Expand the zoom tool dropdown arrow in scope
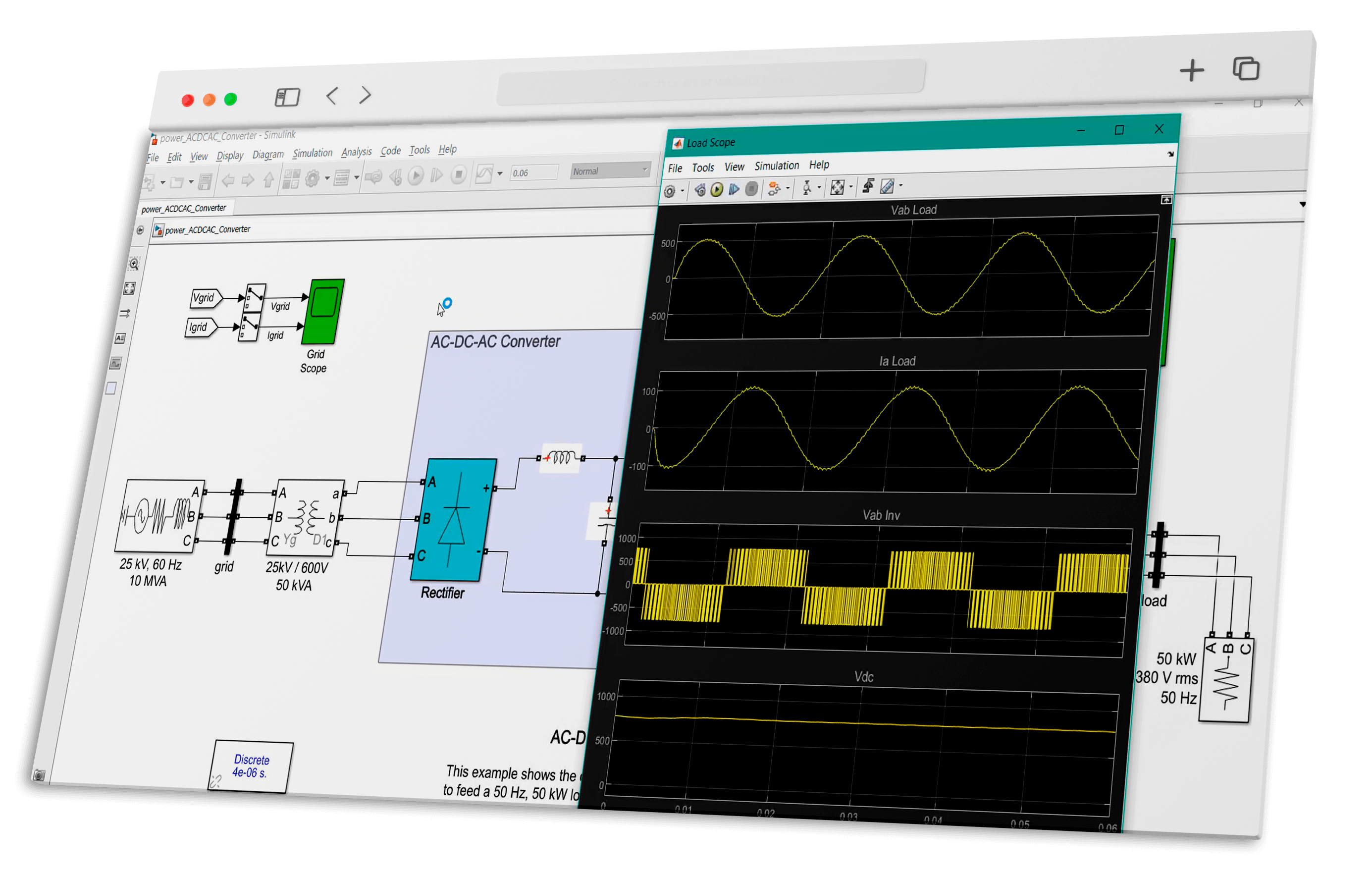 pos(819,187)
